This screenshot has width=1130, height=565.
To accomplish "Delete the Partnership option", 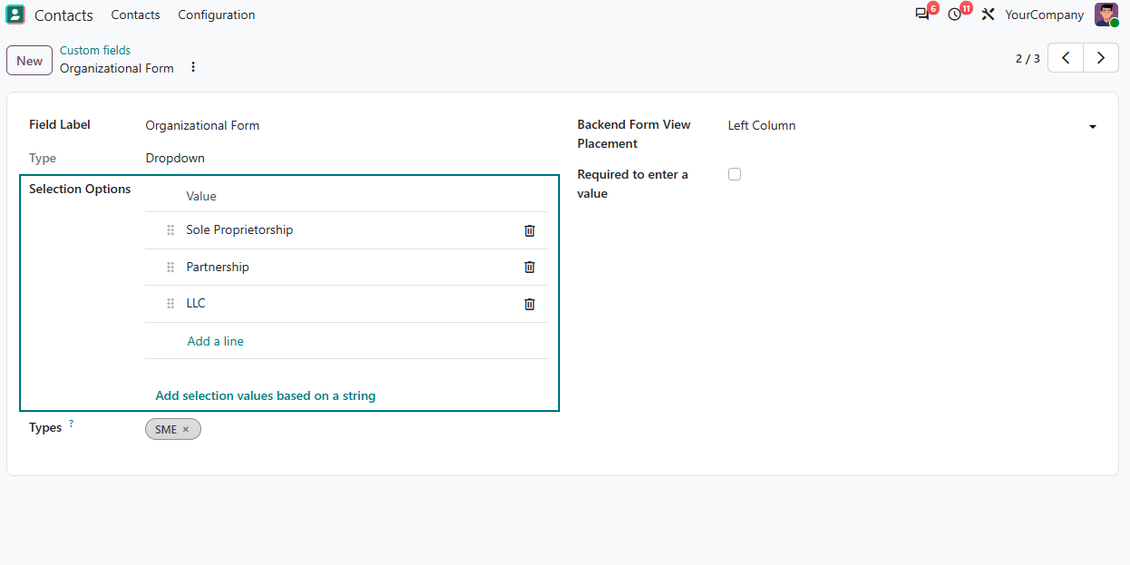I will pos(529,267).
